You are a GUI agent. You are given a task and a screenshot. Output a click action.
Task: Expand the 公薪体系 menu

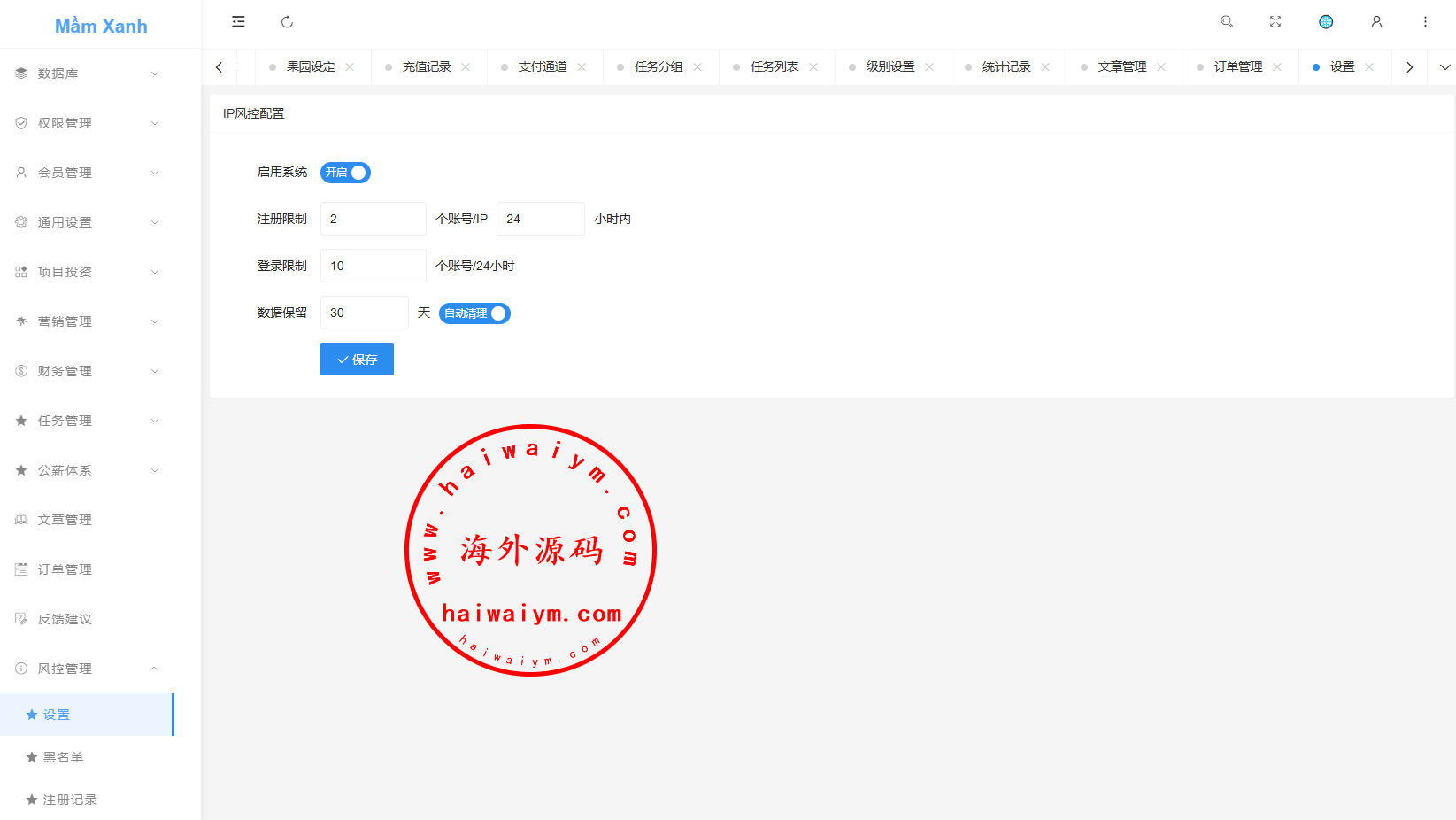click(155, 470)
